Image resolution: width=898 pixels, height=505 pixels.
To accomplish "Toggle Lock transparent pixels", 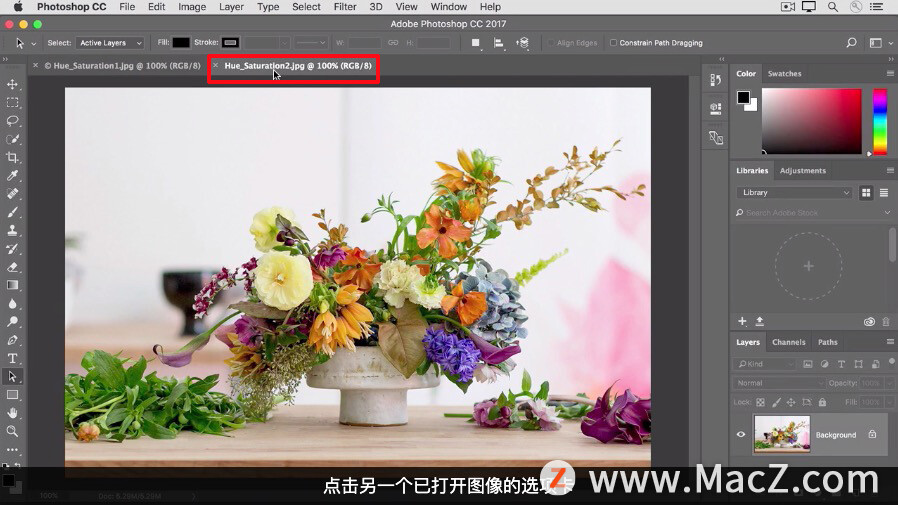I will pos(761,403).
